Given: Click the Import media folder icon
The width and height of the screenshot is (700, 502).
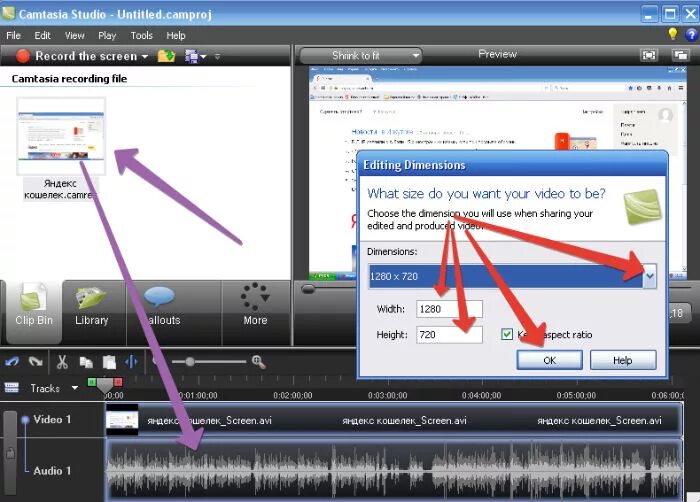Looking at the screenshot, I should (166, 56).
